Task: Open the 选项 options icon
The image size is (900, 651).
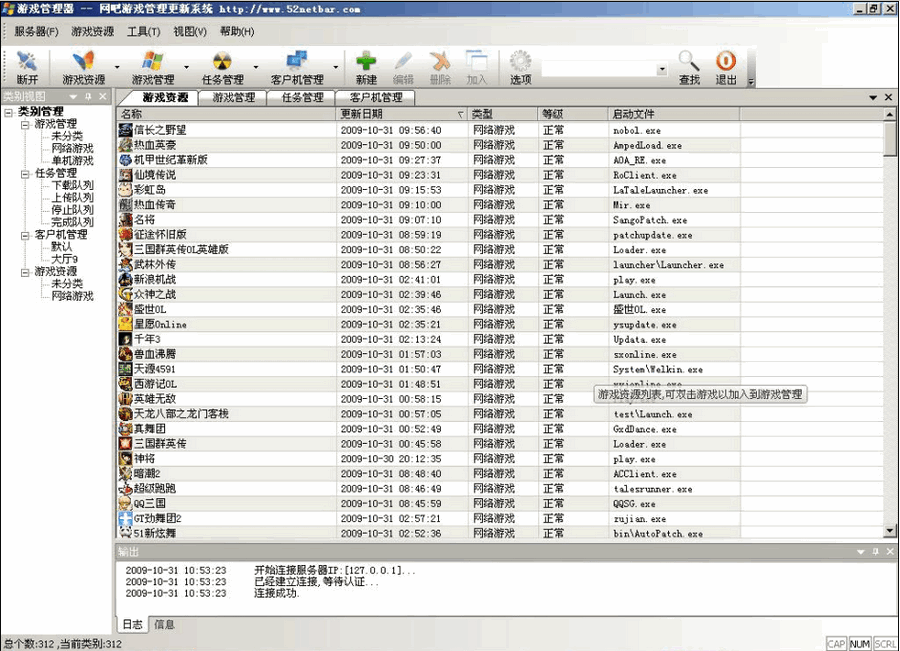Action: 521,66
